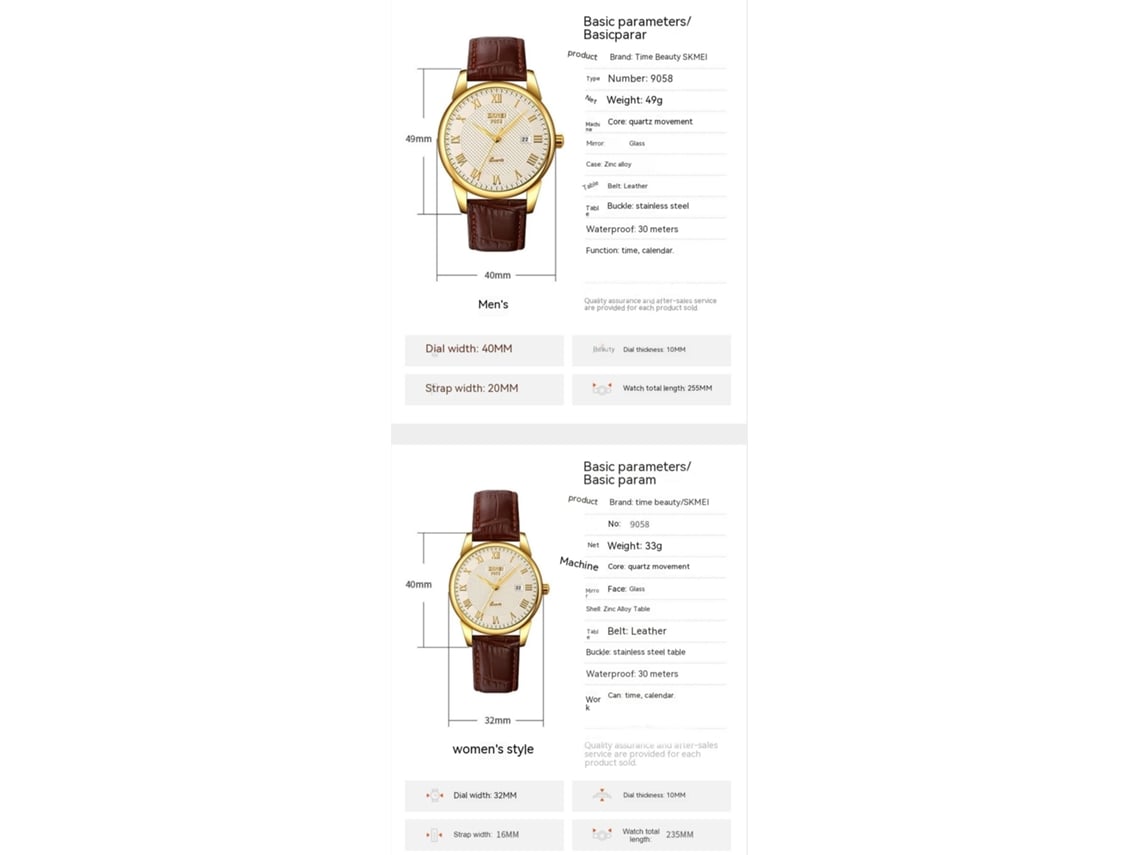This screenshot has height=855, width=1140.
Task: Click the Dial thickness: 10MM box in men's section
Action: coord(651,350)
